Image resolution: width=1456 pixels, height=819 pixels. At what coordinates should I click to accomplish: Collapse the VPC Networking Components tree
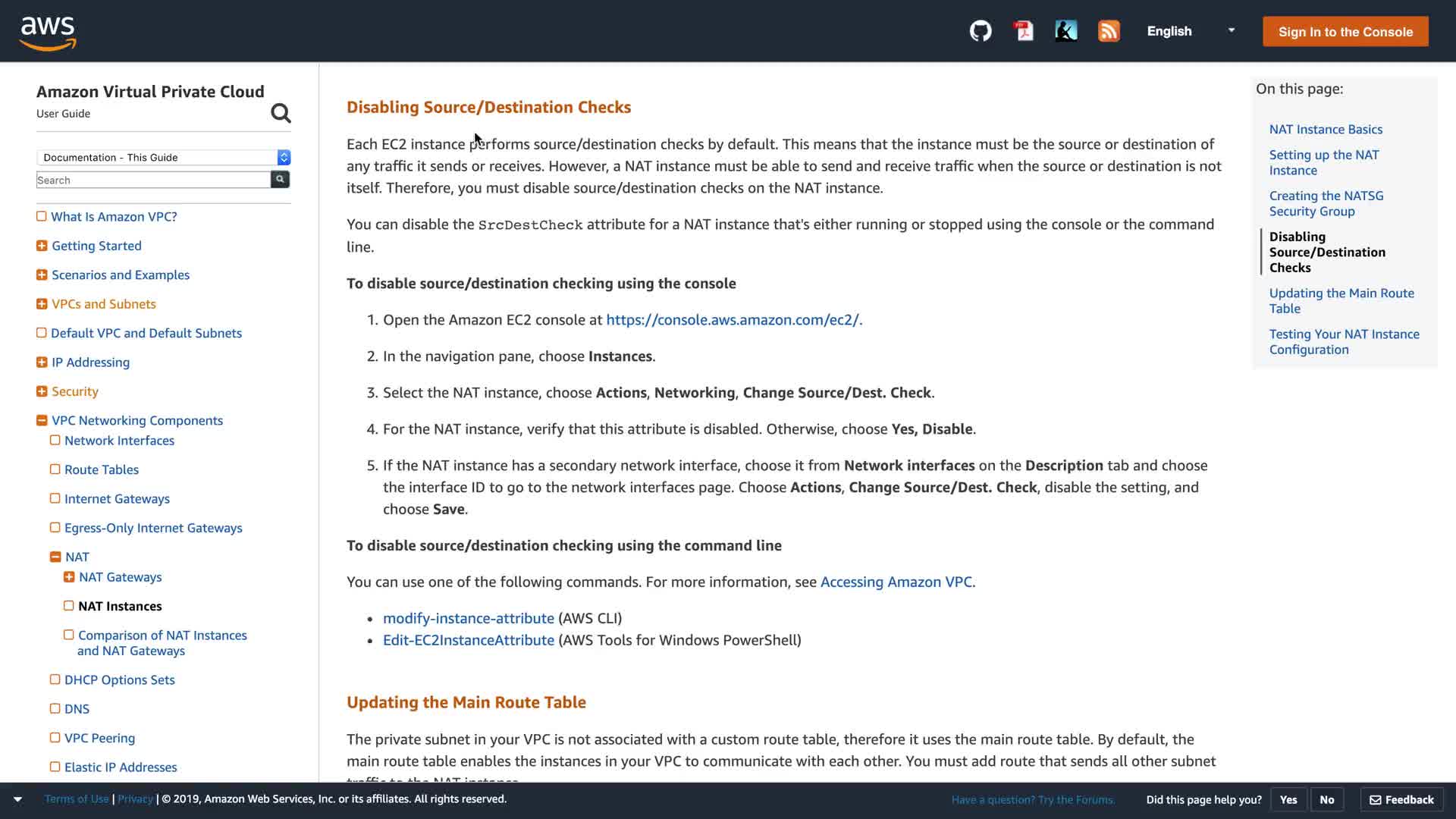[42, 420]
